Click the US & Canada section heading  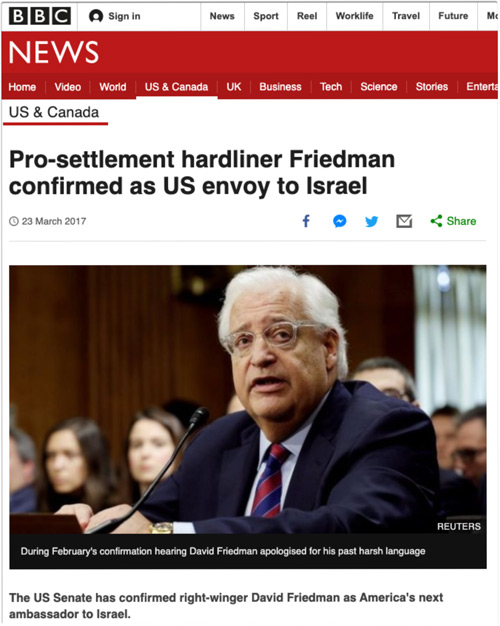pyautogui.click(x=54, y=113)
